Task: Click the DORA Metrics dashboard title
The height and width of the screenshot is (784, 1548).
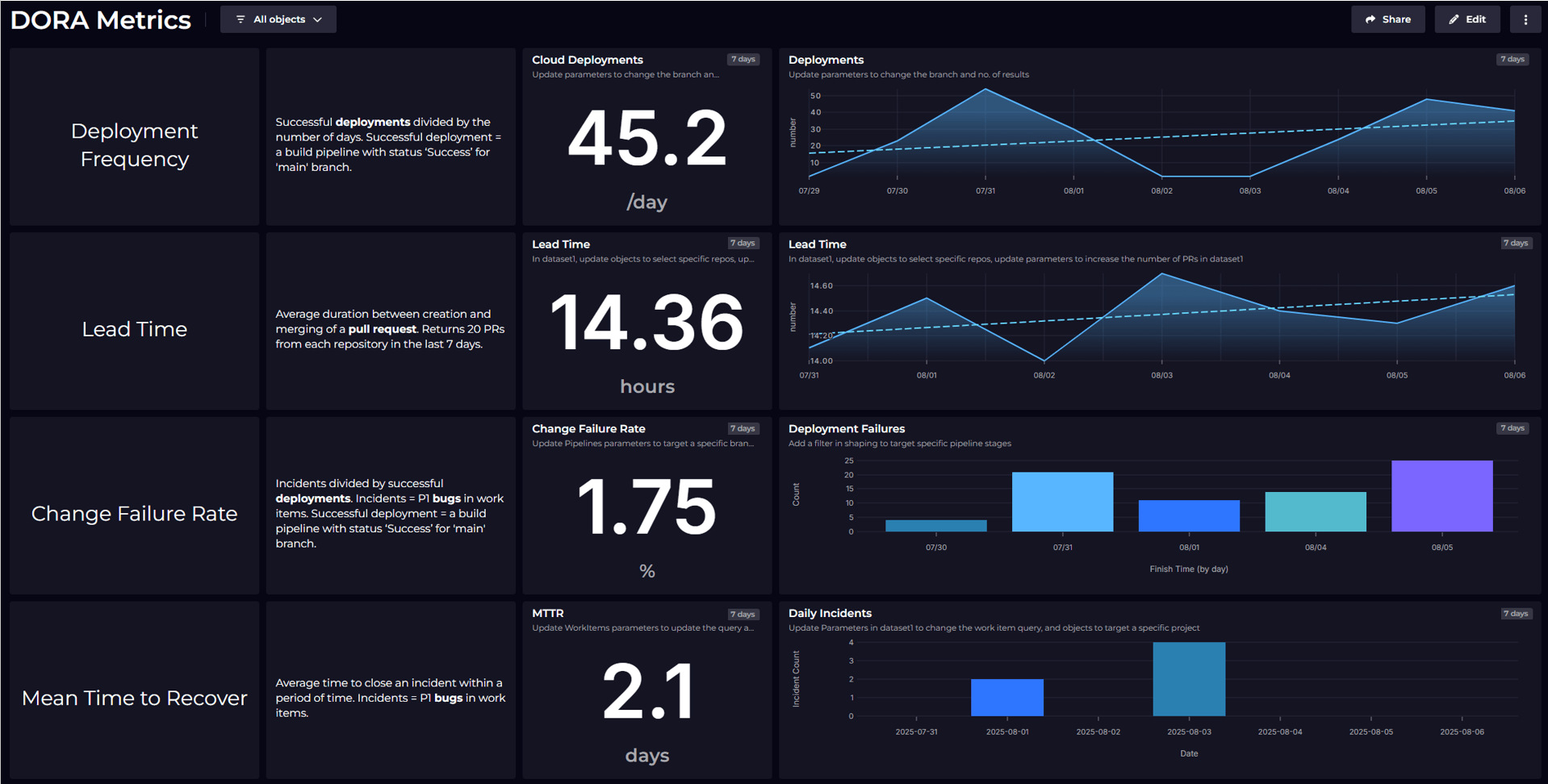Action: (101, 20)
